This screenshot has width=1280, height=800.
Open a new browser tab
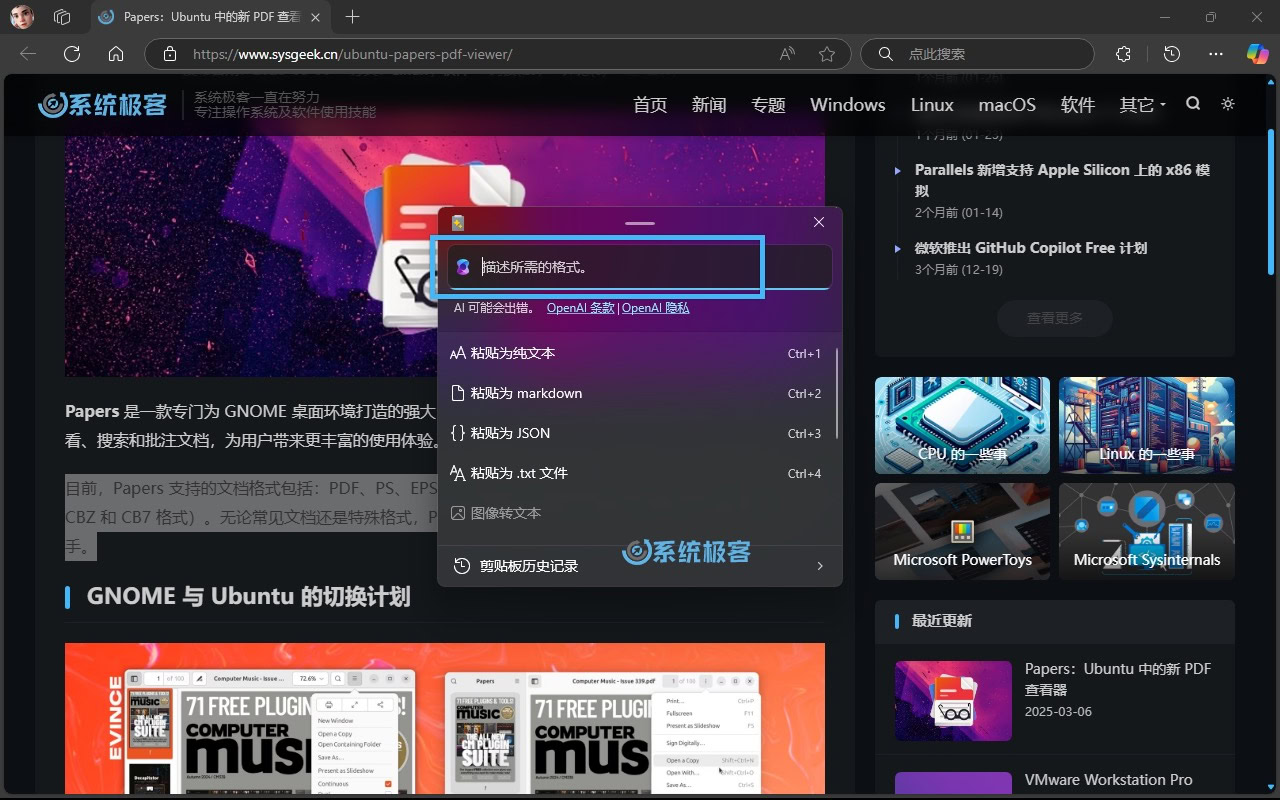[x=352, y=17]
